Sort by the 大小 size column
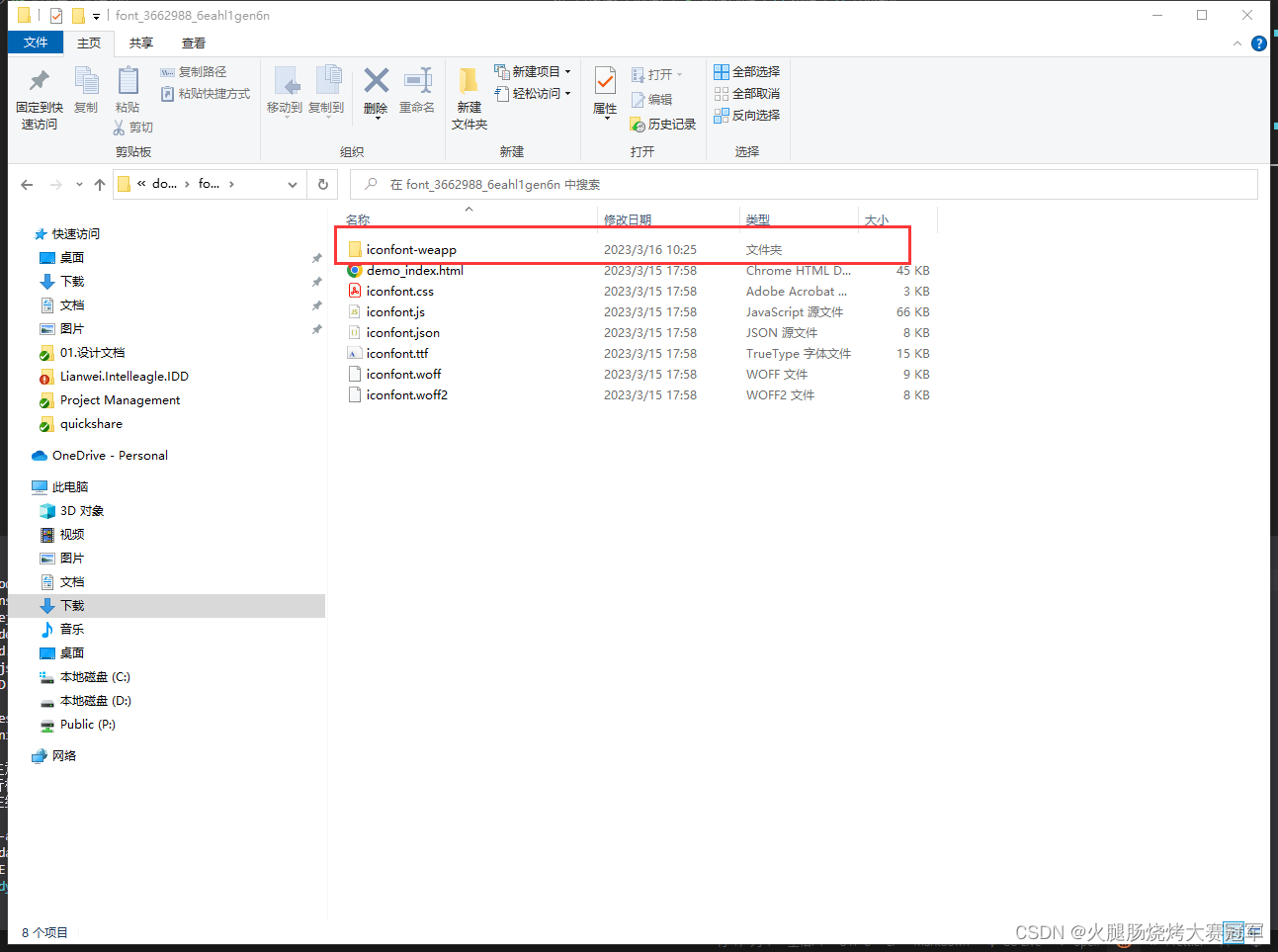Screen dimensions: 1278x952 (x=877, y=219)
